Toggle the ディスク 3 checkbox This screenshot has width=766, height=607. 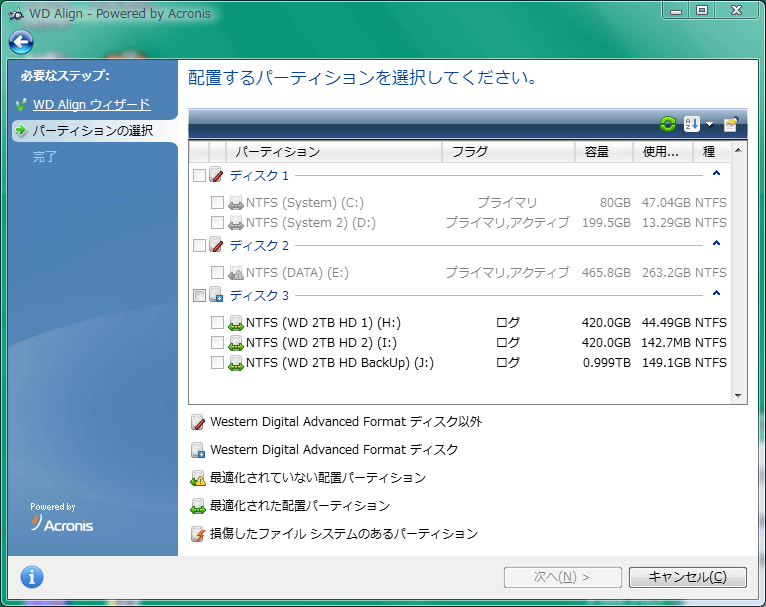199,295
